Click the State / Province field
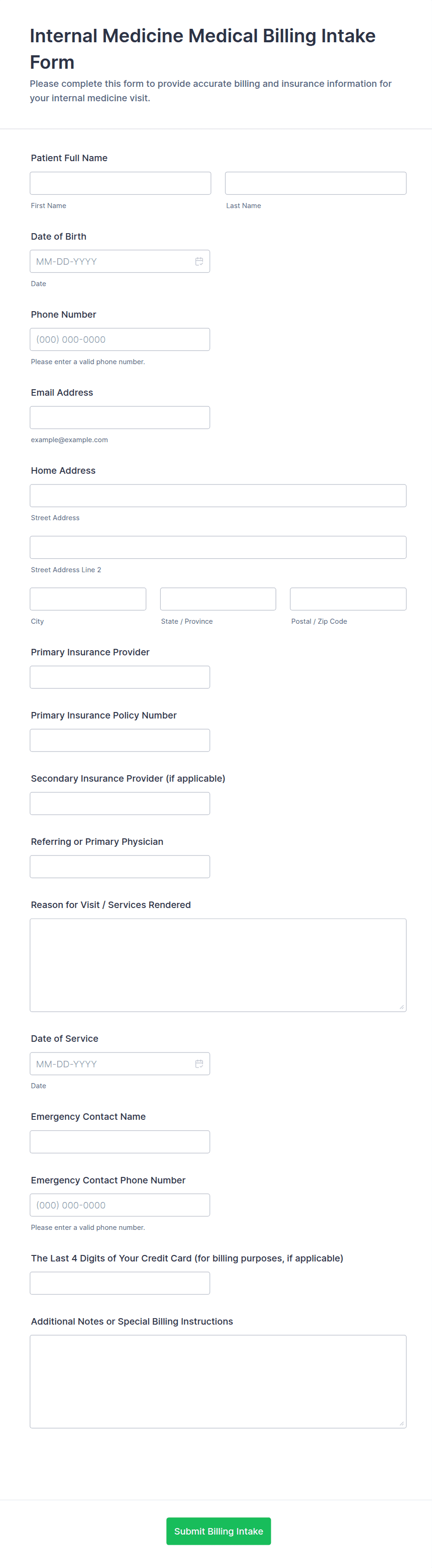 click(218, 599)
